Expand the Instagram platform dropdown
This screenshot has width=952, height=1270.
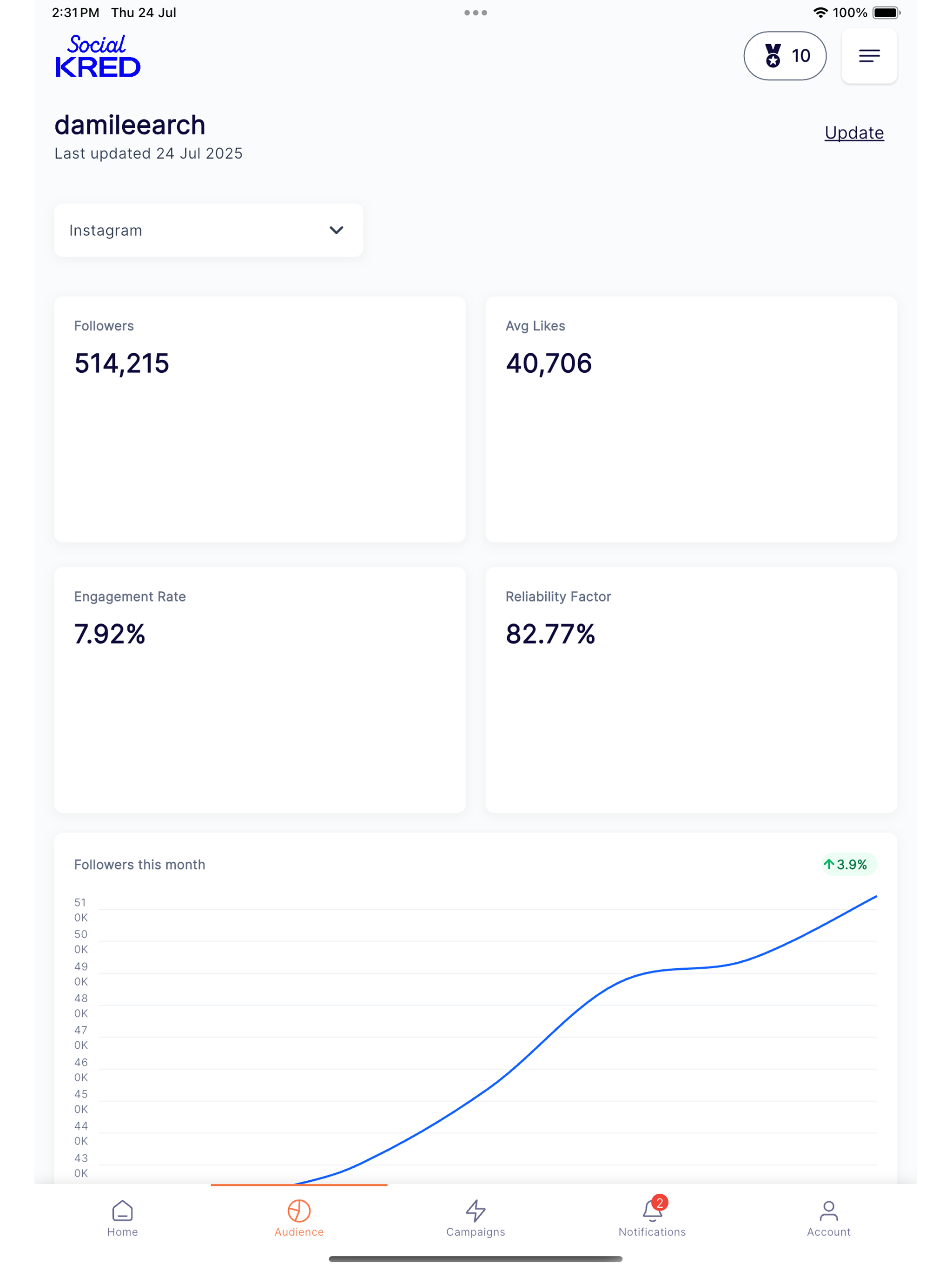[x=208, y=230]
